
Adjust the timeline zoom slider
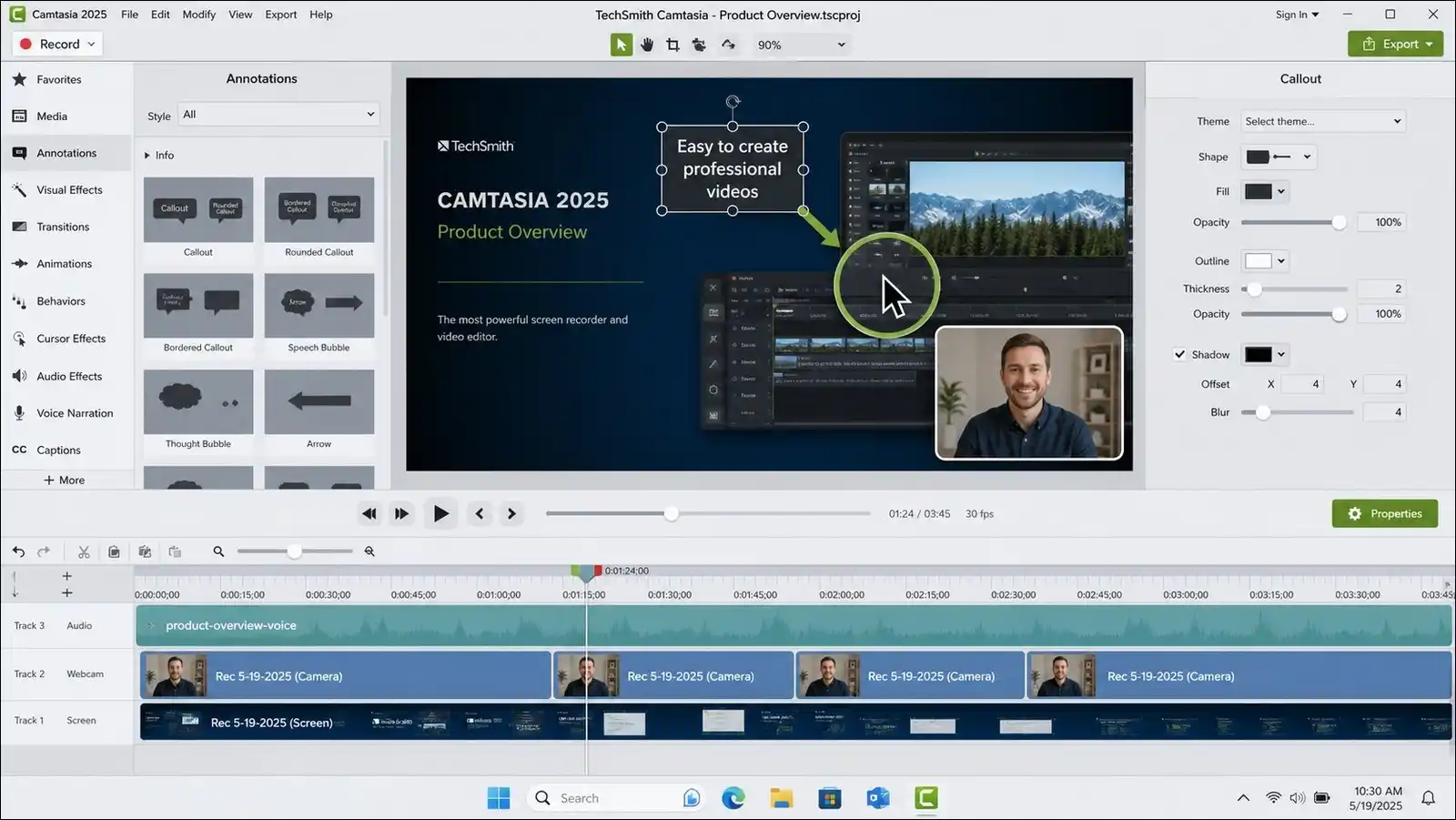pos(295,552)
